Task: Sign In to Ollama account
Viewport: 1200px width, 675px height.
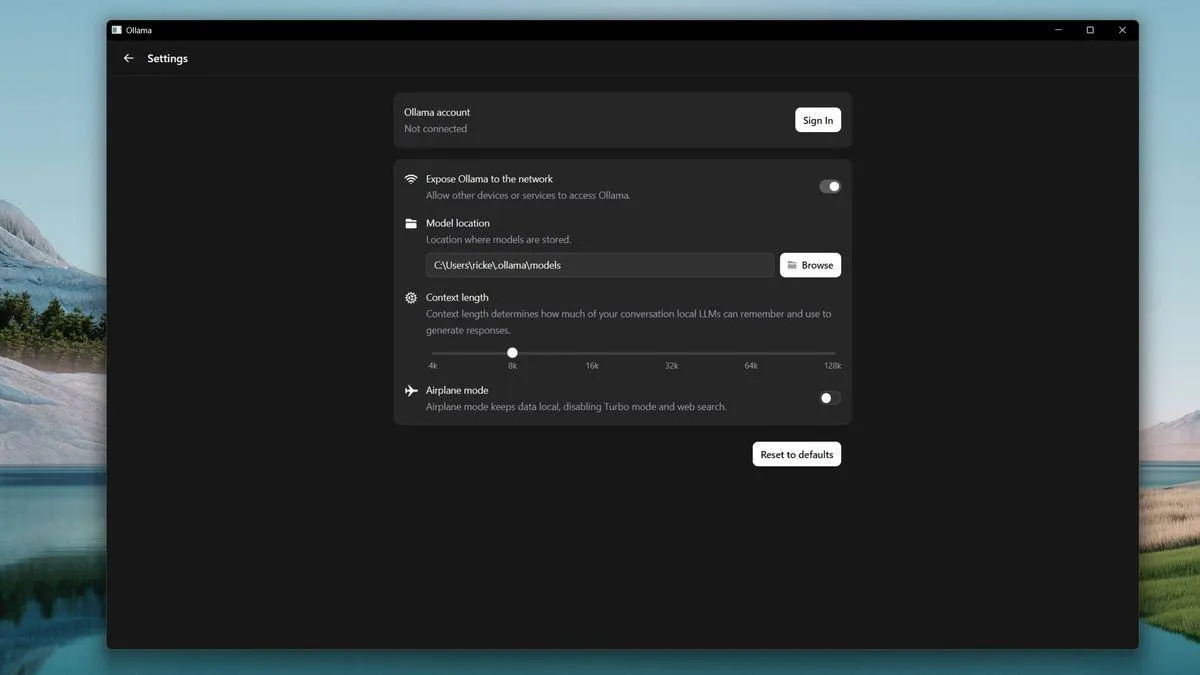Action: coord(818,120)
